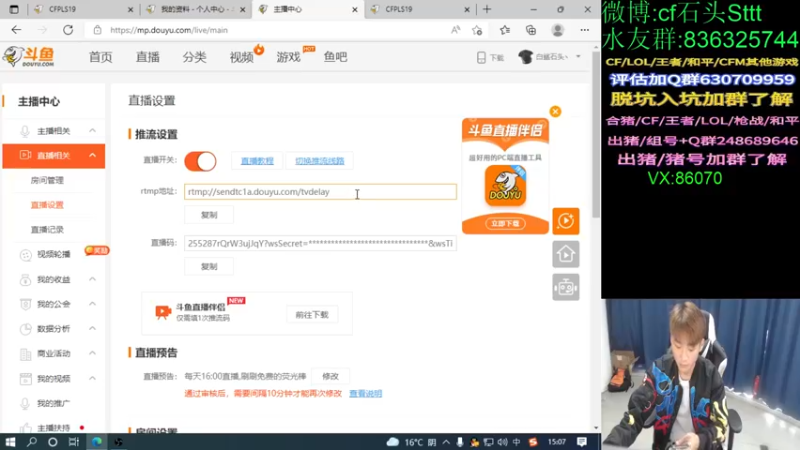Open 首页 in the top navigation
800x450 pixels.
[101, 57]
